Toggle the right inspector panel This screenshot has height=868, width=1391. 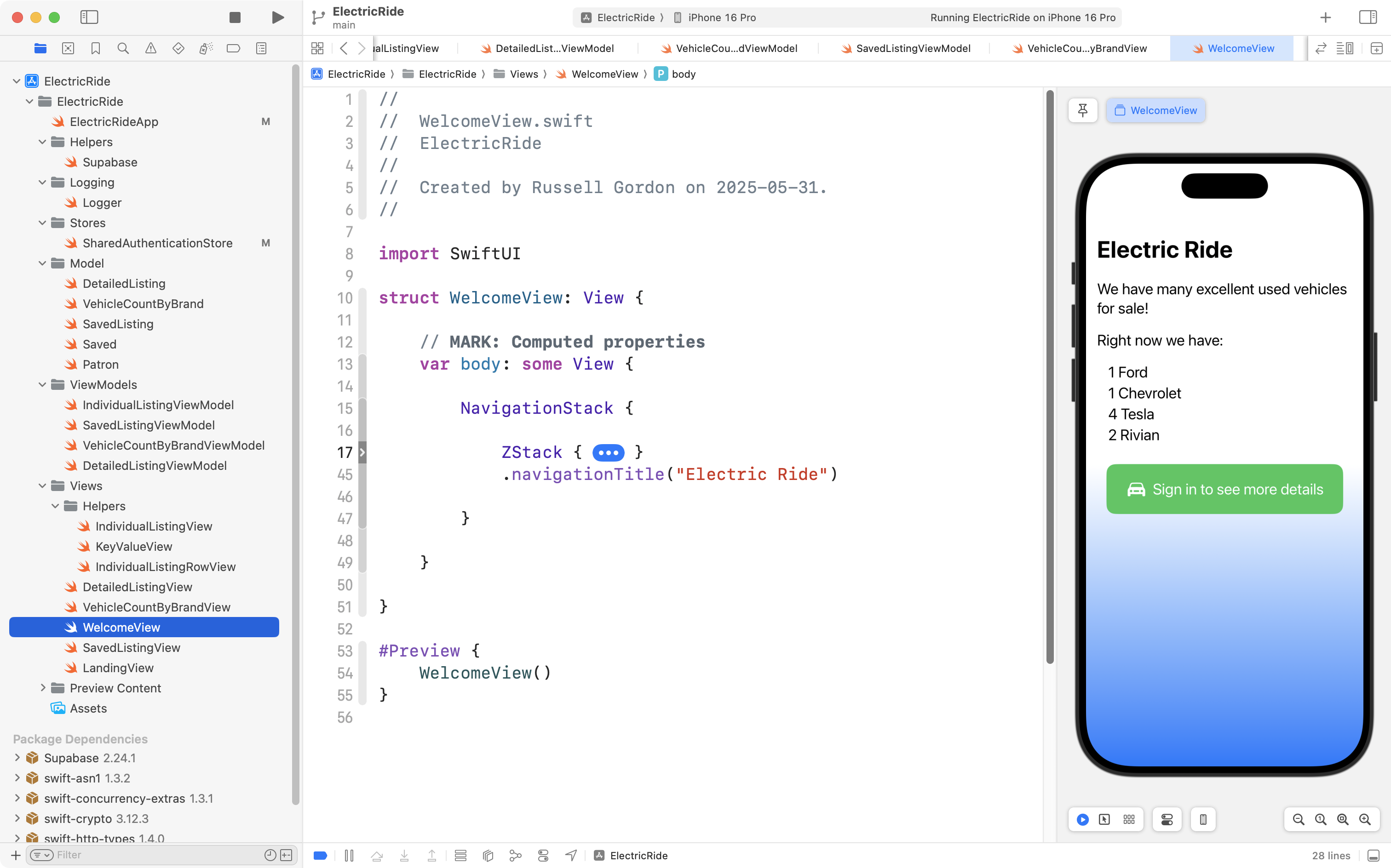1368,17
